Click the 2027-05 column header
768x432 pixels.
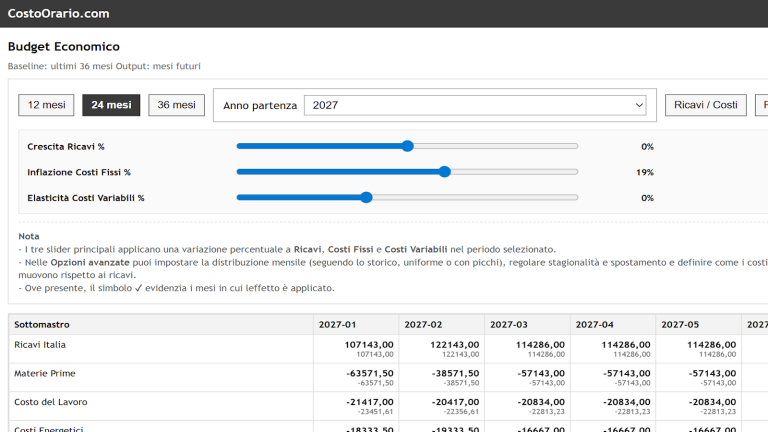pyautogui.click(x=680, y=325)
